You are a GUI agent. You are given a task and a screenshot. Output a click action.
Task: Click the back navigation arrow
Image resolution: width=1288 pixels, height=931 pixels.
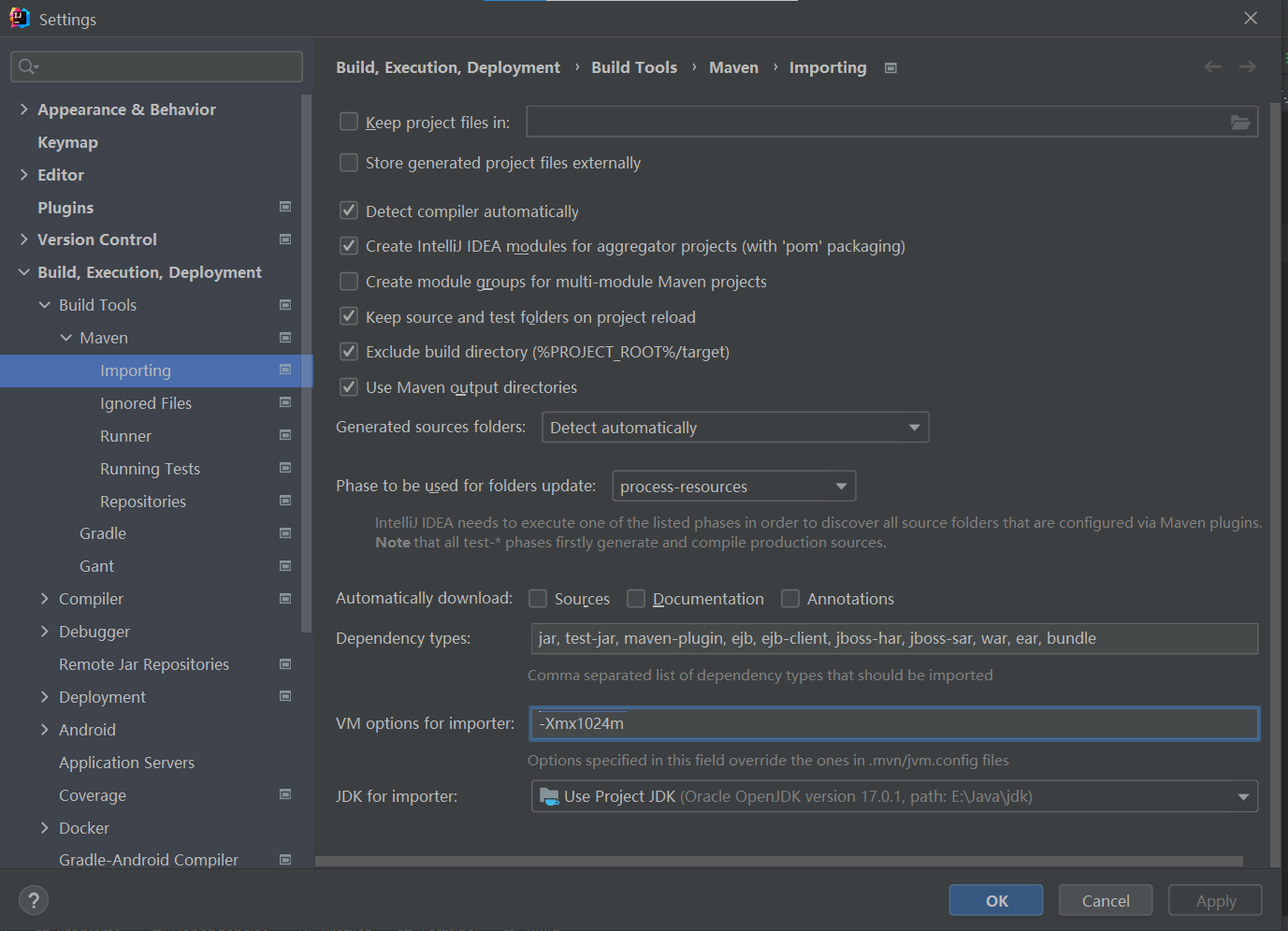point(1212,66)
